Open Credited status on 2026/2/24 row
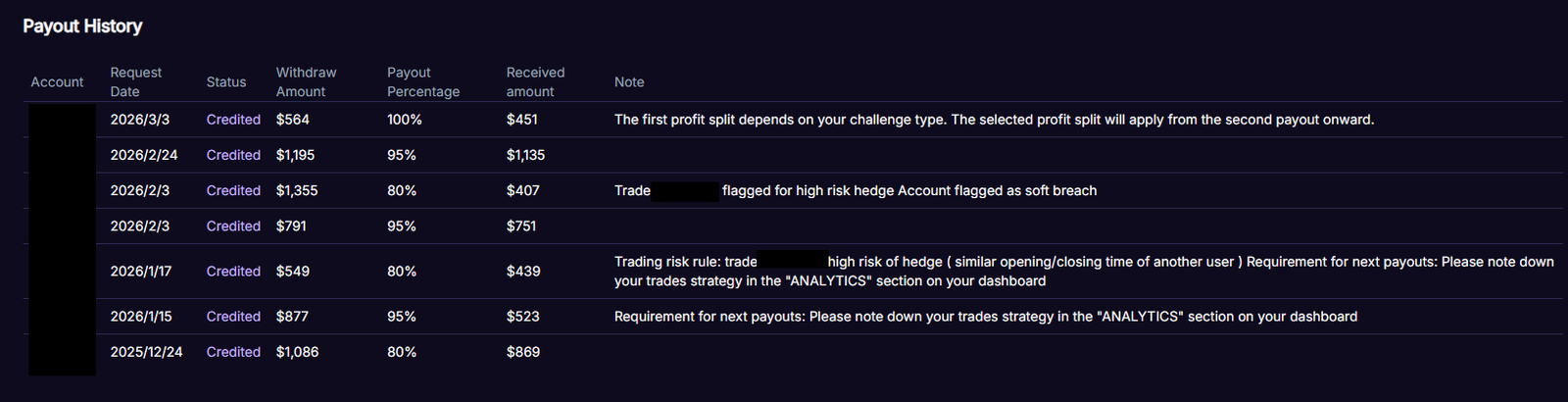The image size is (1568, 402). click(233, 155)
